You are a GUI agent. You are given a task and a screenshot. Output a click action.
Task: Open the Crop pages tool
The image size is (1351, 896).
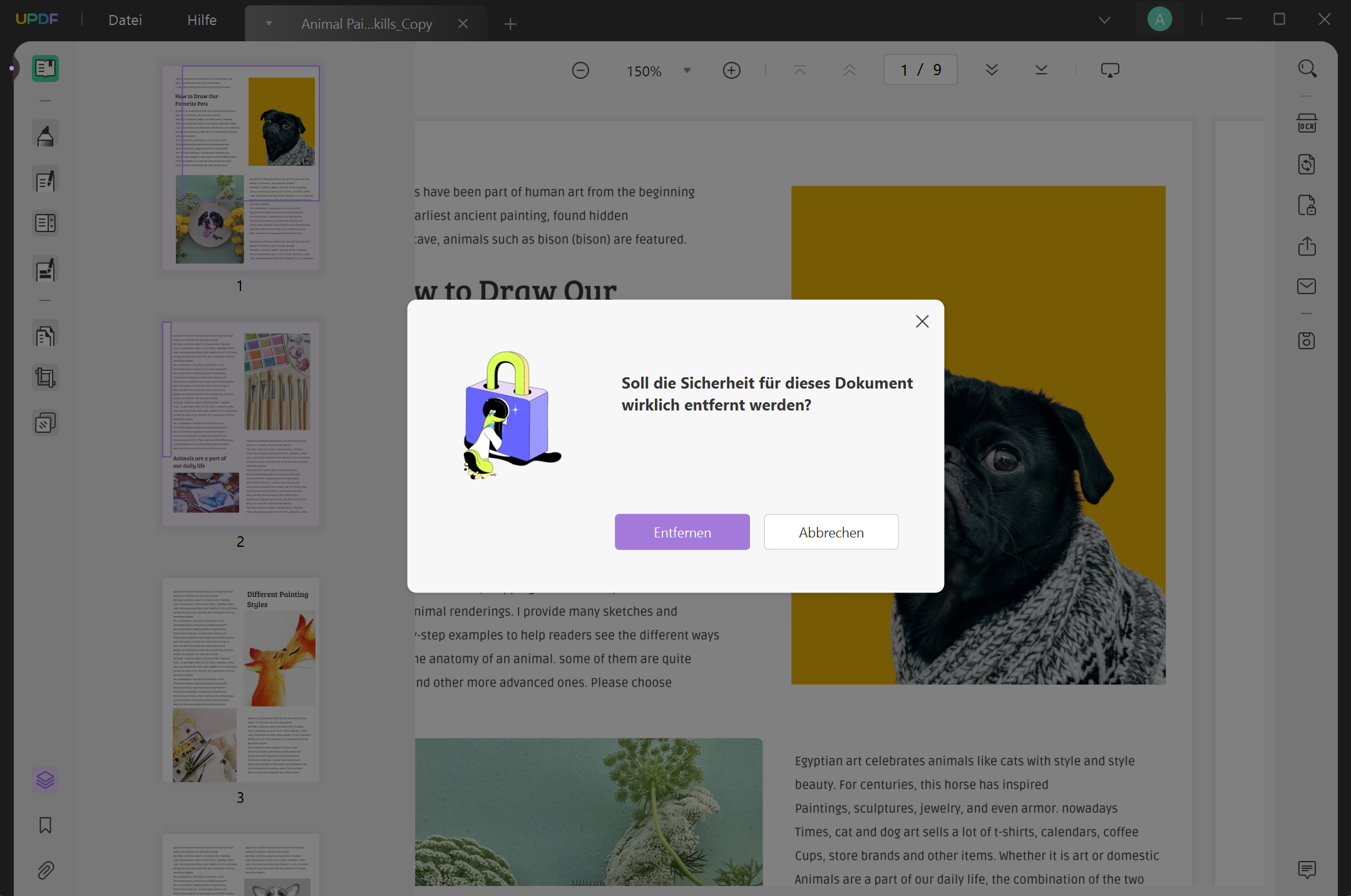(x=45, y=377)
